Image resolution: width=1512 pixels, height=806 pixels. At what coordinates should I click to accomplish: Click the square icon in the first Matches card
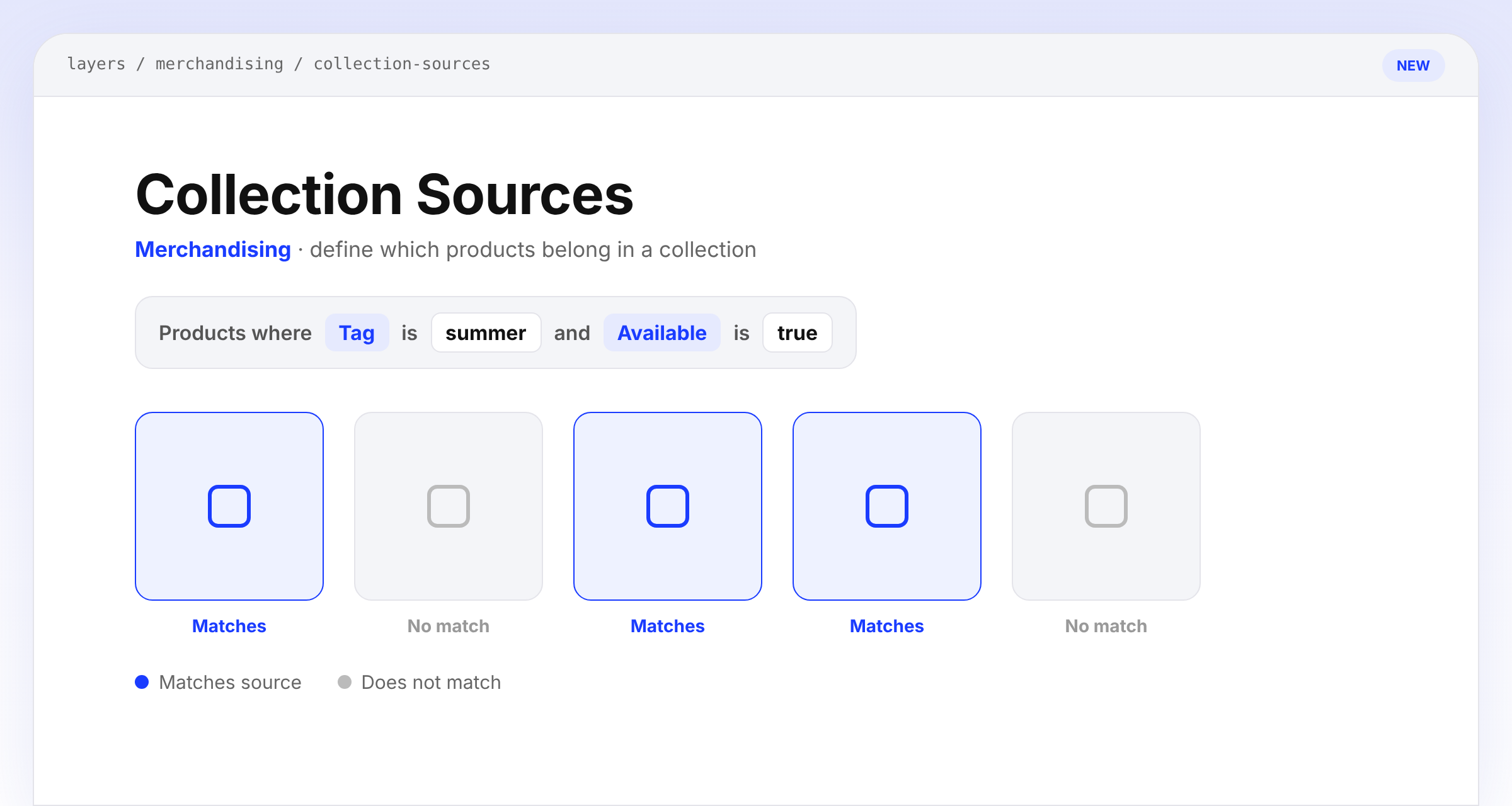point(229,506)
